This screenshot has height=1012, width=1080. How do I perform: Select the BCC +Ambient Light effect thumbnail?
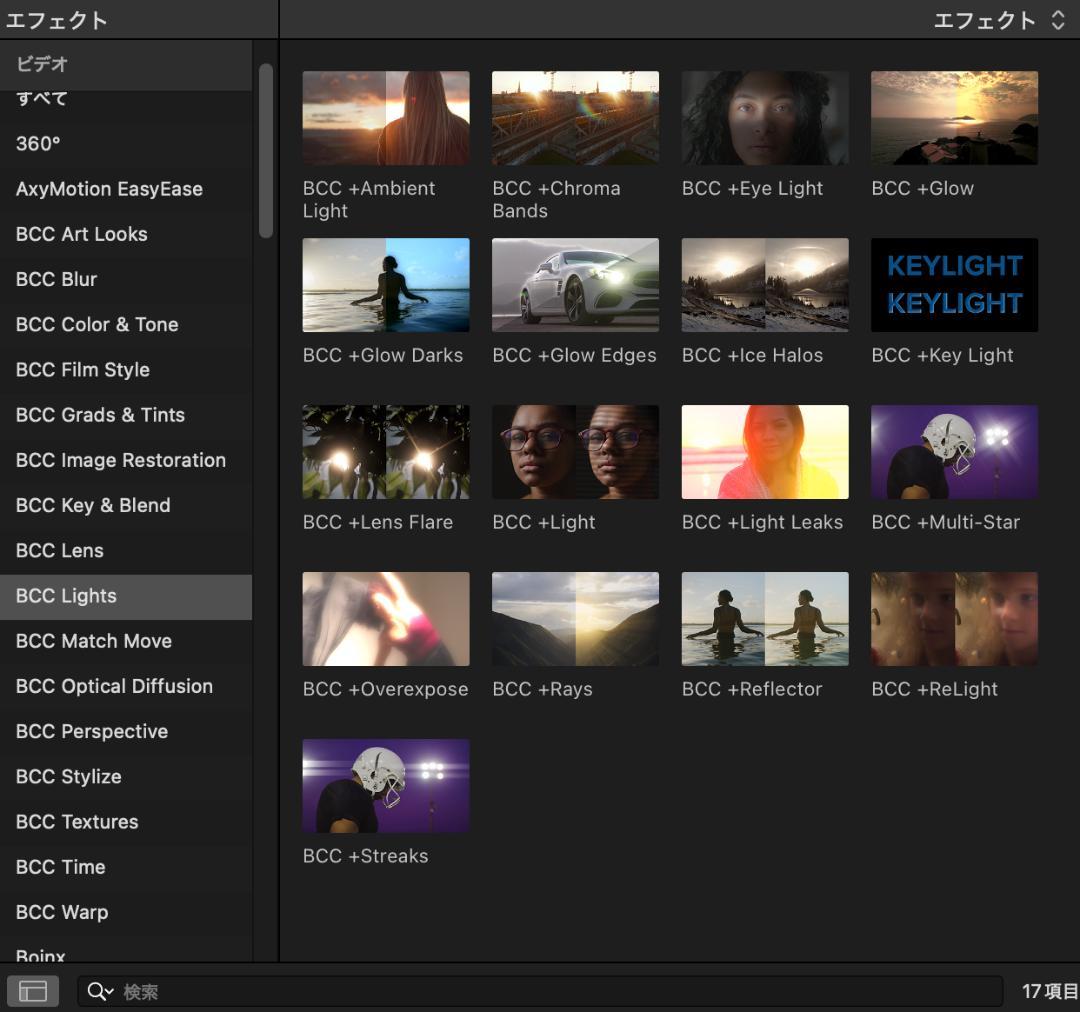386,118
